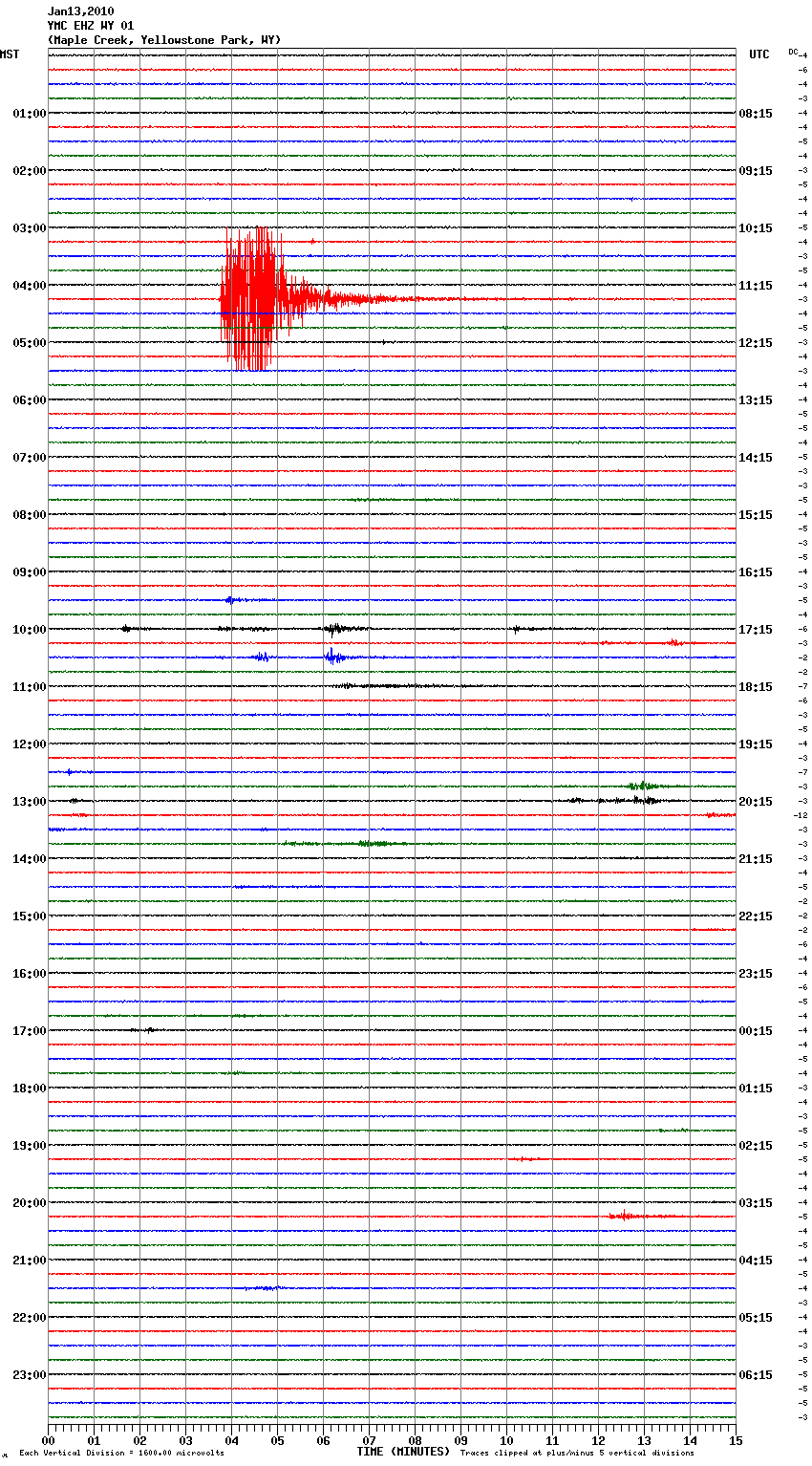Click the Jan13,2010 date header
Screen dimensions: 812x1466
[80, 11]
